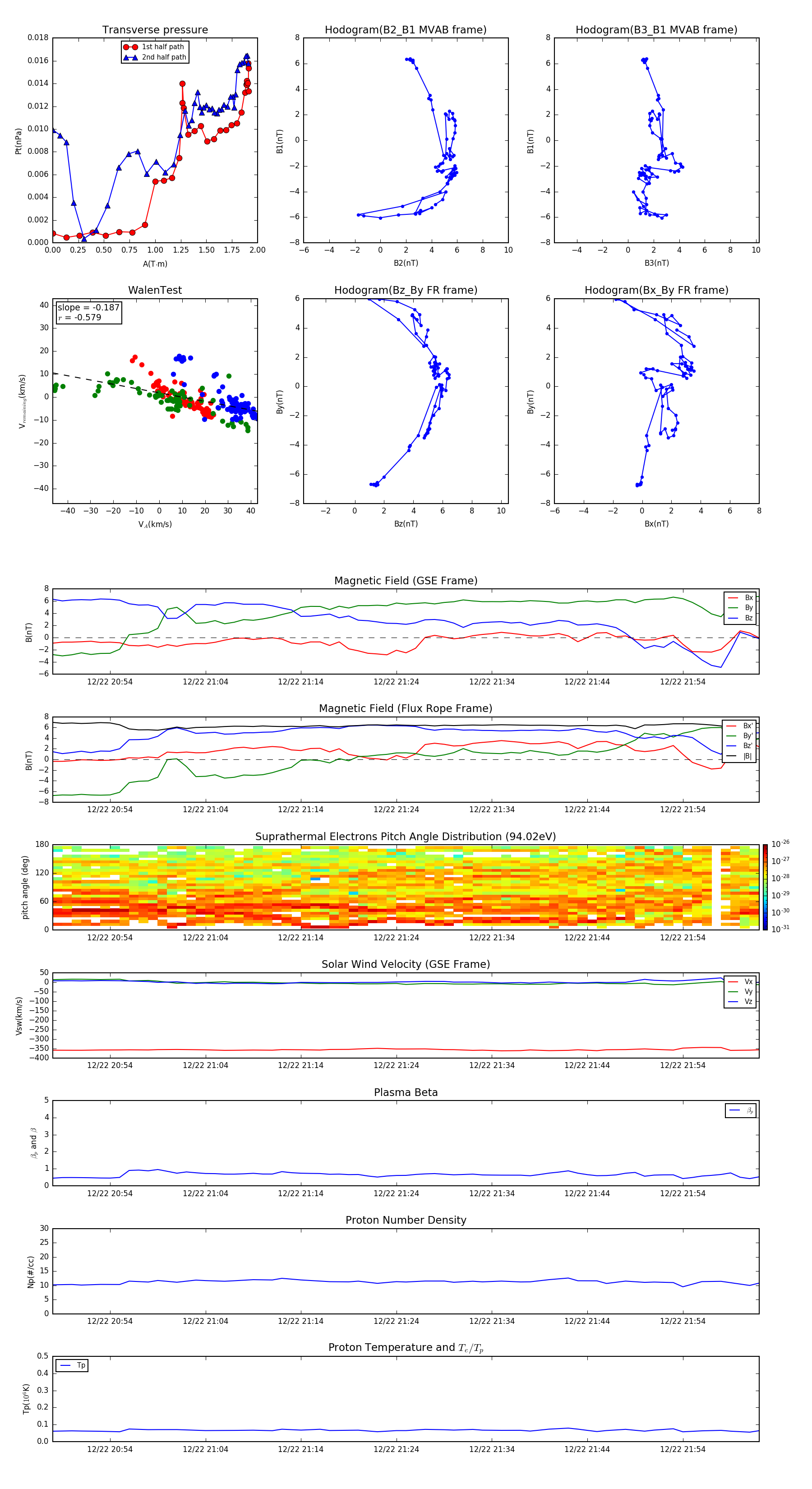Screen dimensions: 812x1489
Task: Click the 'Bz(nT)' x-axis label
Action: click(406, 524)
